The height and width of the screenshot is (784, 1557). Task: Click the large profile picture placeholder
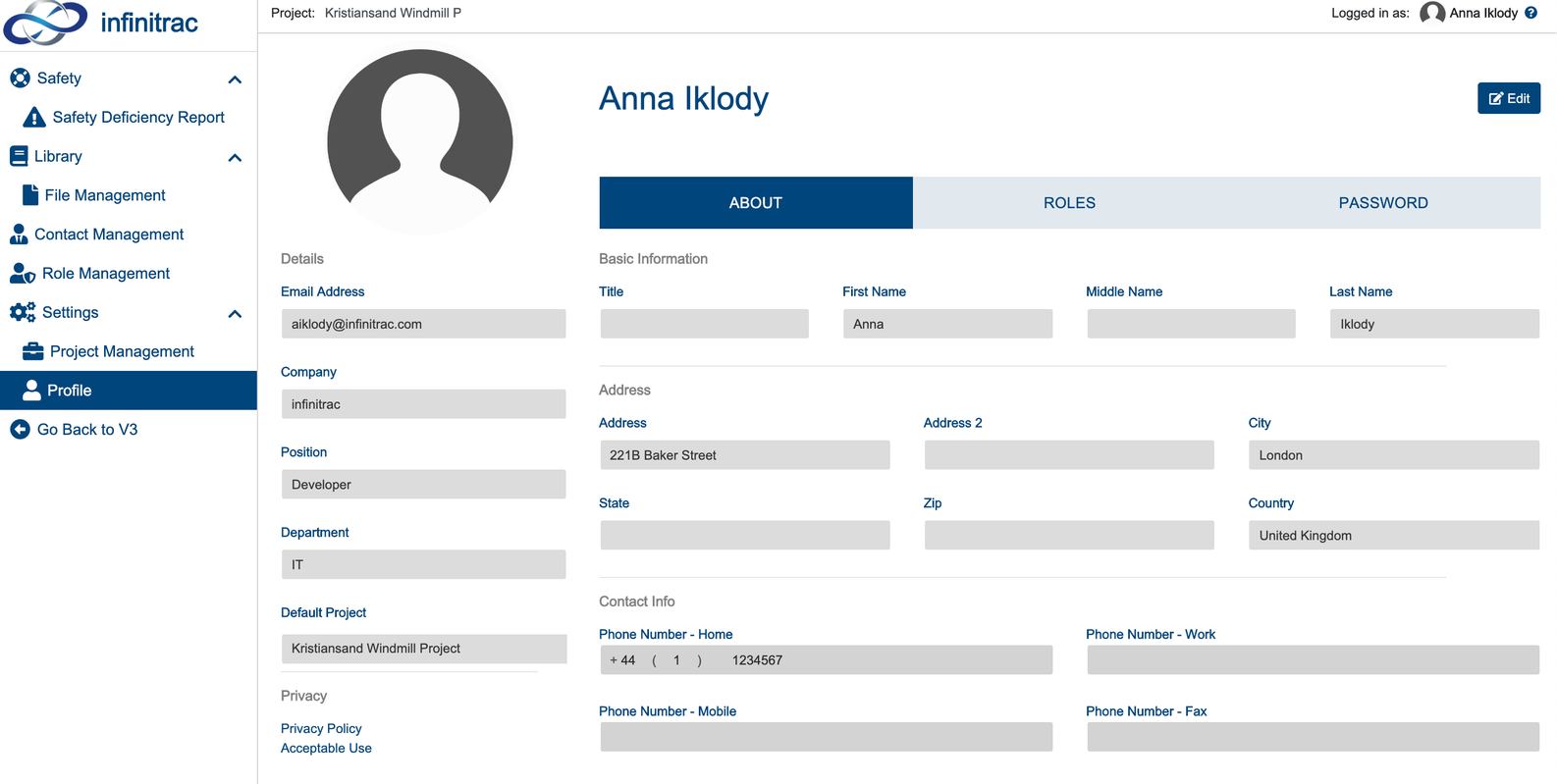(420, 141)
